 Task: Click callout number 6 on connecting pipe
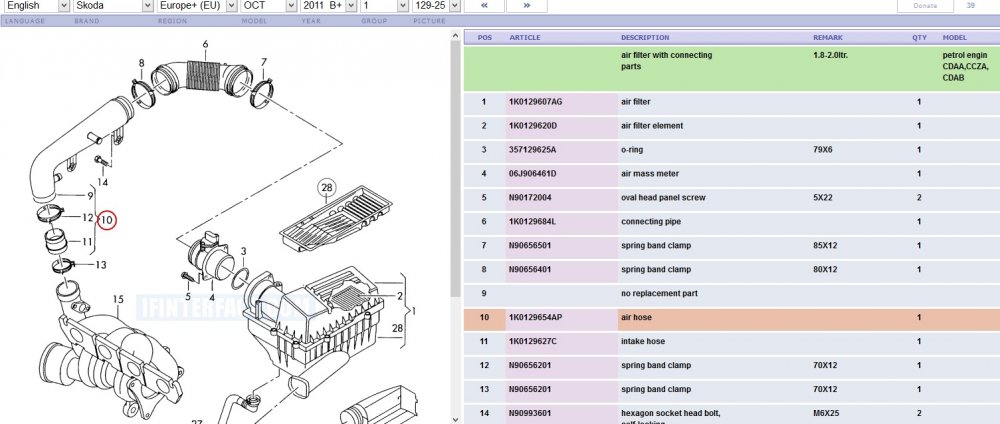point(205,44)
